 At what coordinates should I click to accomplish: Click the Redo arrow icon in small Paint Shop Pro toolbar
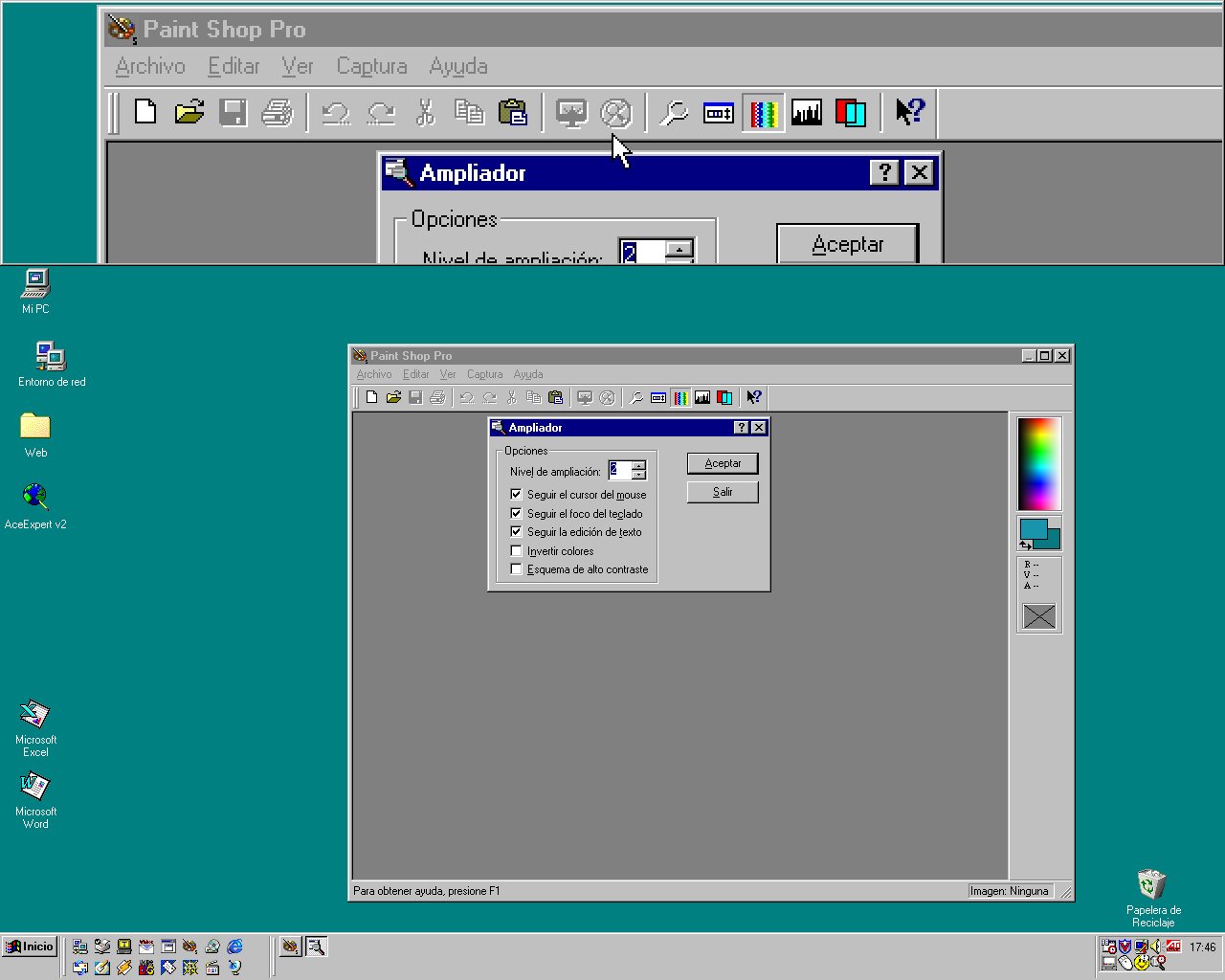(490, 397)
